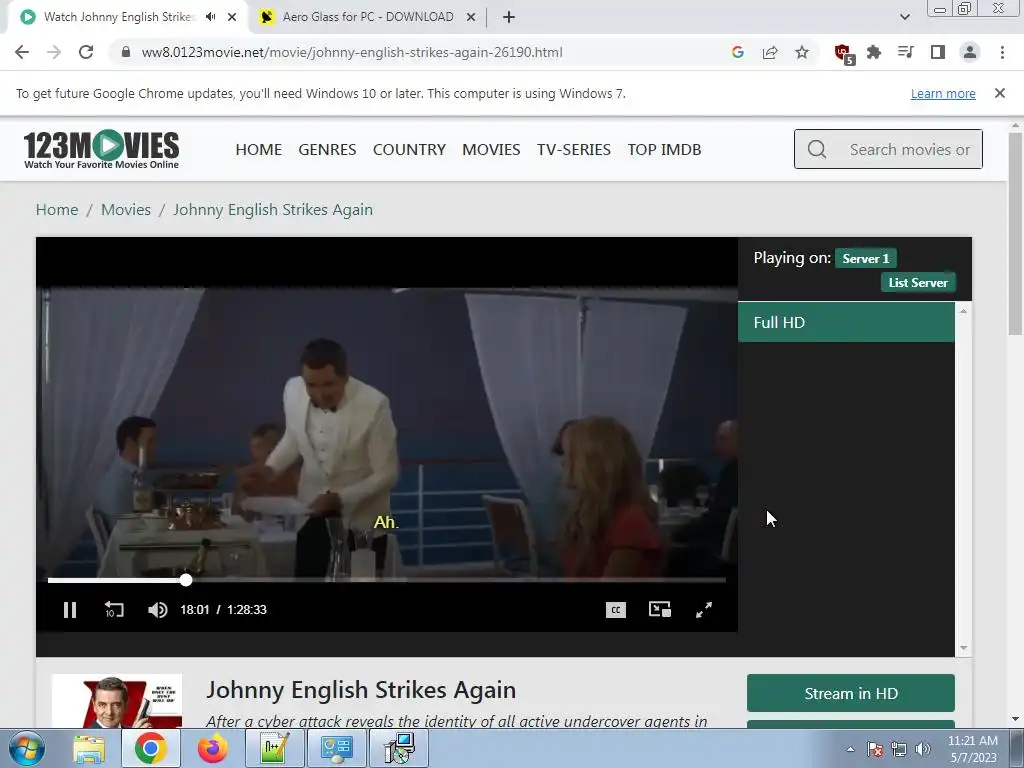
Task: Click the search magnifier icon
Action: (x=816, y=150)
